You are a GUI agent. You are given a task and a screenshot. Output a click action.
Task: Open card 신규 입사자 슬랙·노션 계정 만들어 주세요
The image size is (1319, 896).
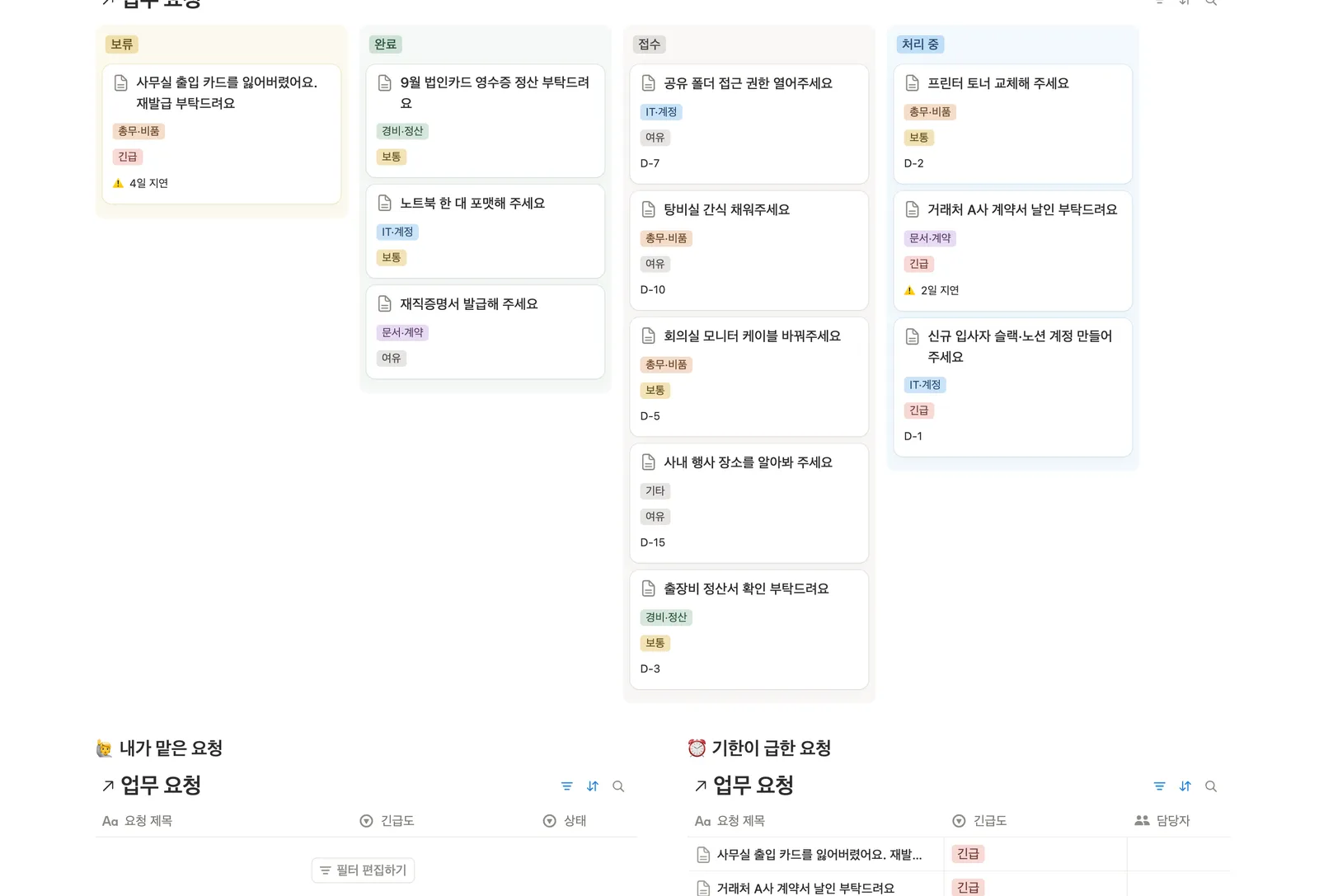click(x=1013, y=387)
